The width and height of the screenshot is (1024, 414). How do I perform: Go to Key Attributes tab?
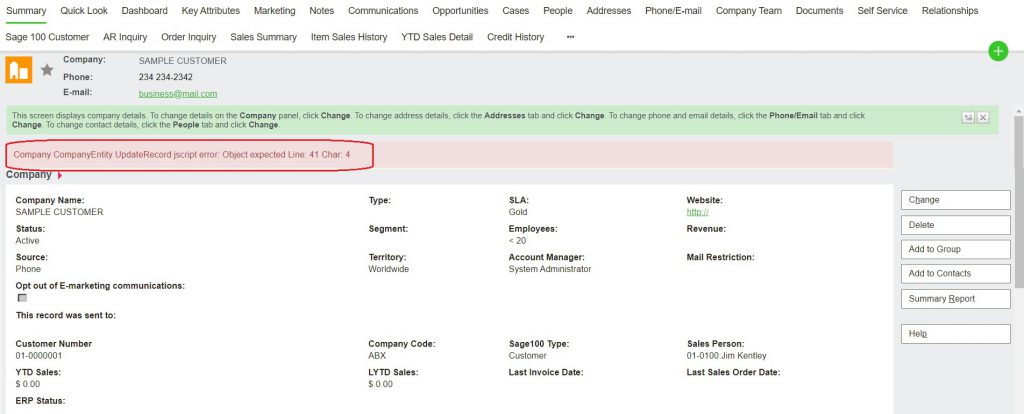211,10
